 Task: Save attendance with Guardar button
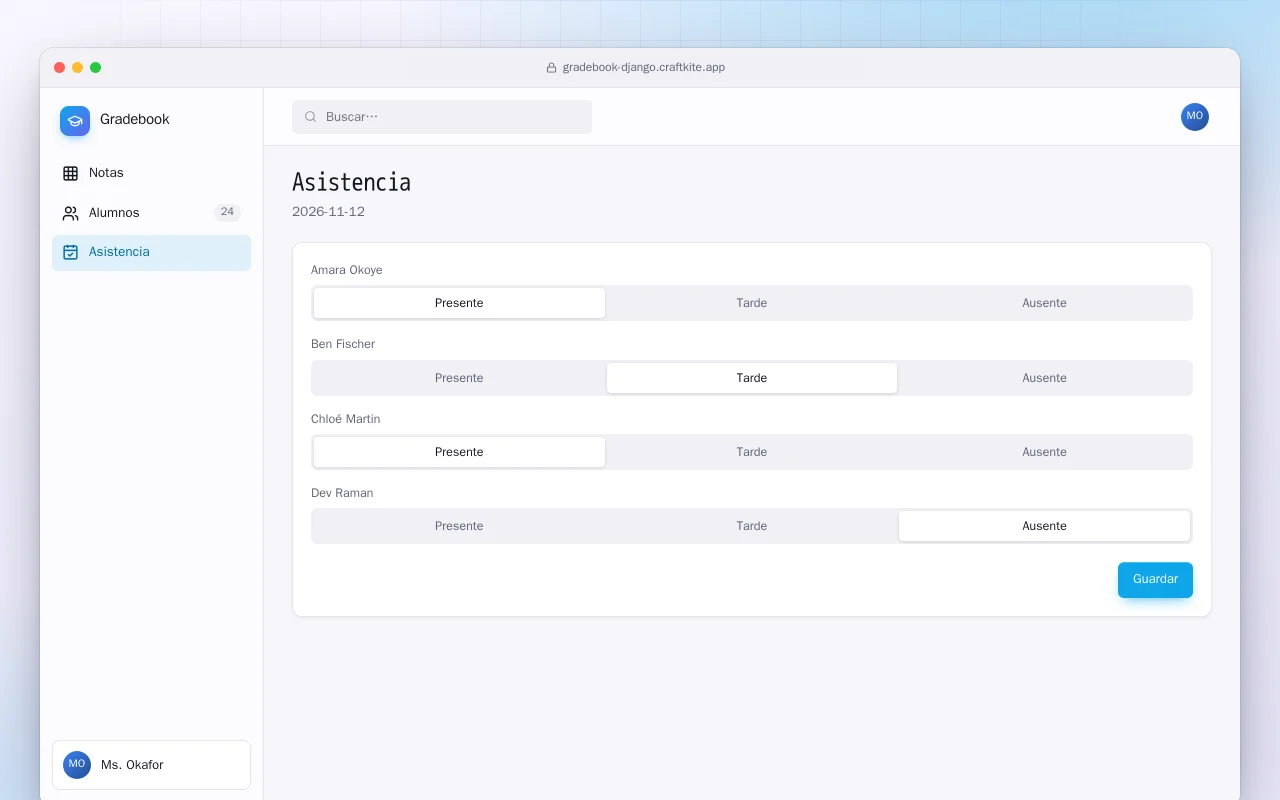1155,580
